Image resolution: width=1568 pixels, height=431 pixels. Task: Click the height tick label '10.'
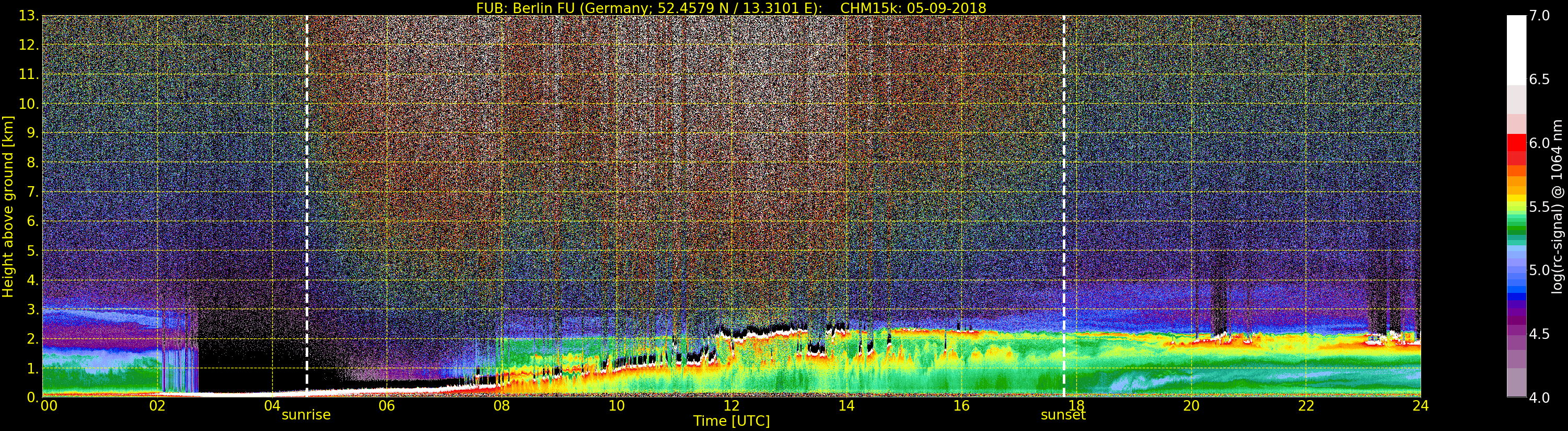pos(29,104)
